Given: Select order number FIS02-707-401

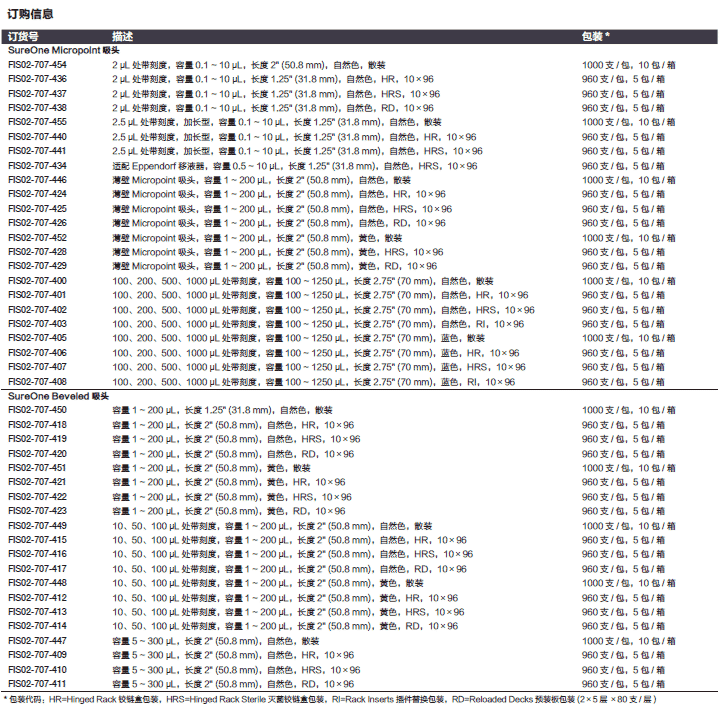Looking at the screenshot, I should click(x=37, y=295).
